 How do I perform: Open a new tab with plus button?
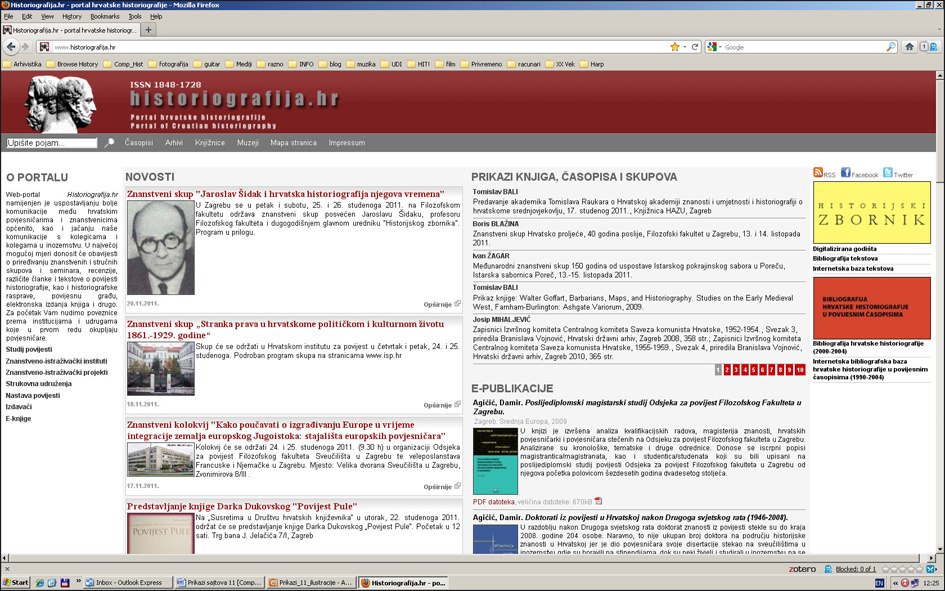click(x=149, y=30)
